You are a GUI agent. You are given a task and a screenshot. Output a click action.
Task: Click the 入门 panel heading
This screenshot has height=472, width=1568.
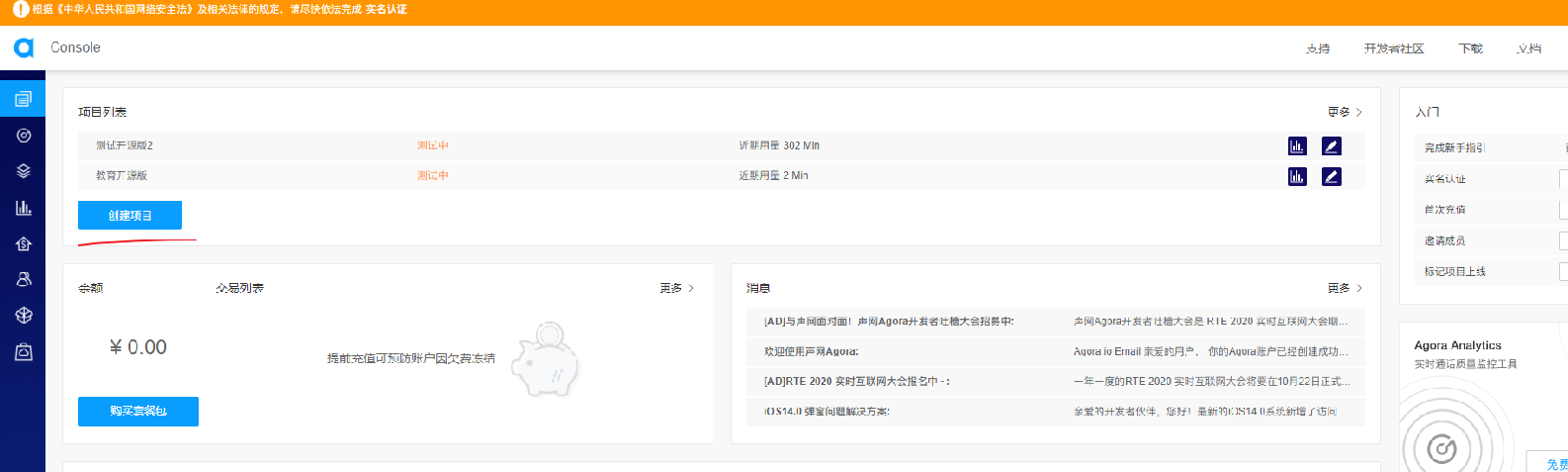pos(1428,112)
